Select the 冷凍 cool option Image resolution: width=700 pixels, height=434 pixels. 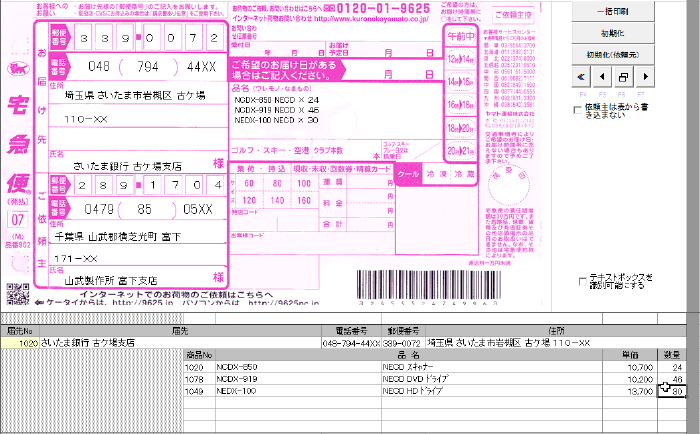click(x=436, y=174)
